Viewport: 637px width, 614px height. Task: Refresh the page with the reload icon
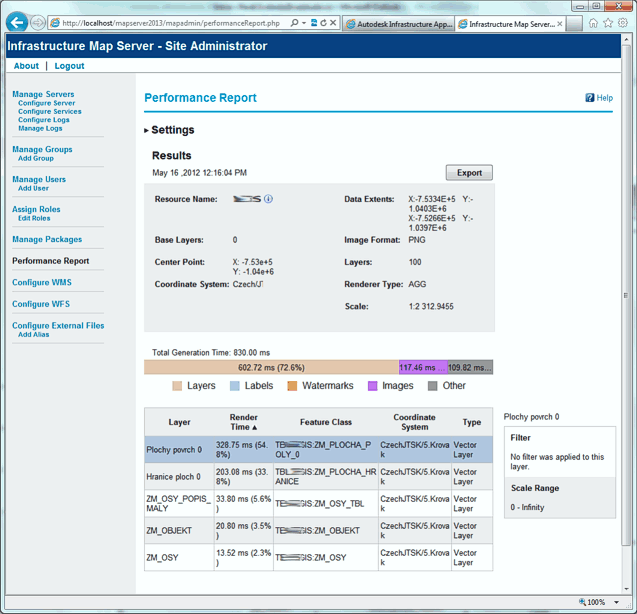click(323, 23)
